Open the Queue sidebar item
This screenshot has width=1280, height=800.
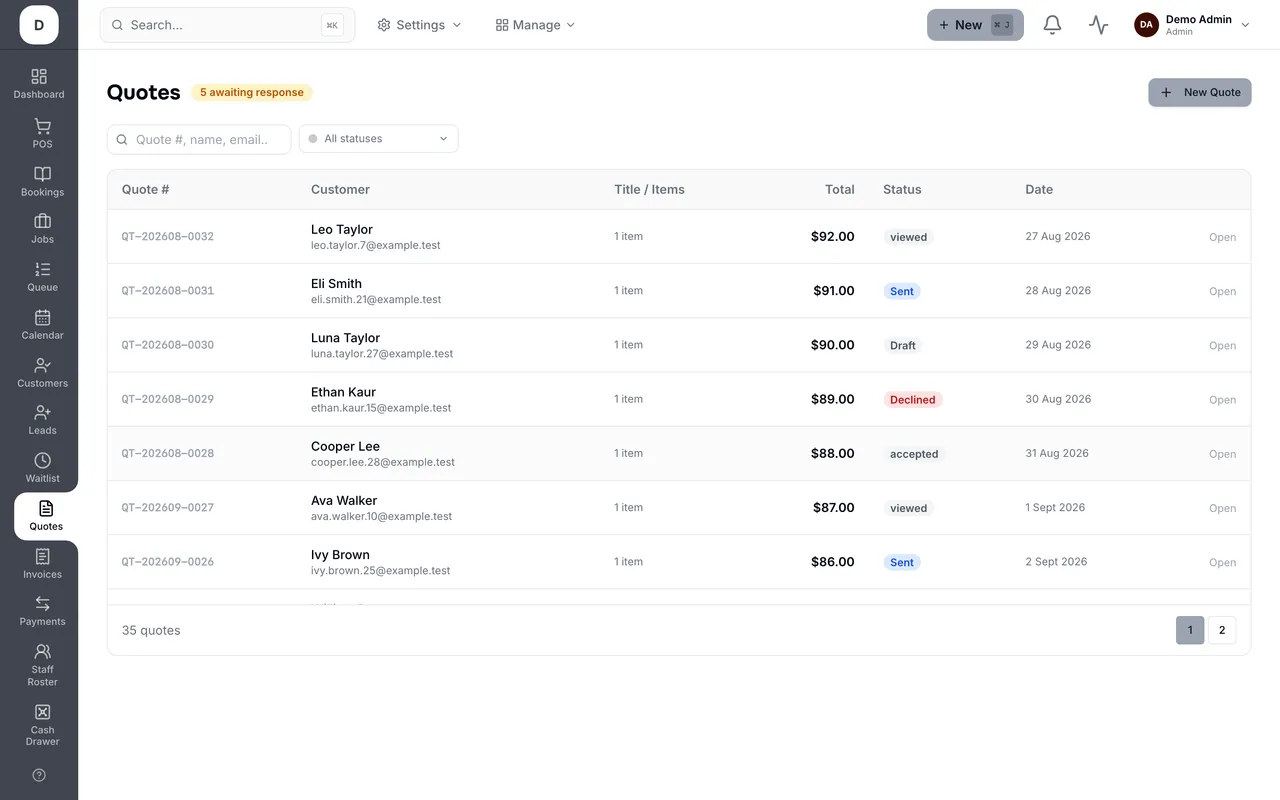pyautogui.click(x=42, y=277)
